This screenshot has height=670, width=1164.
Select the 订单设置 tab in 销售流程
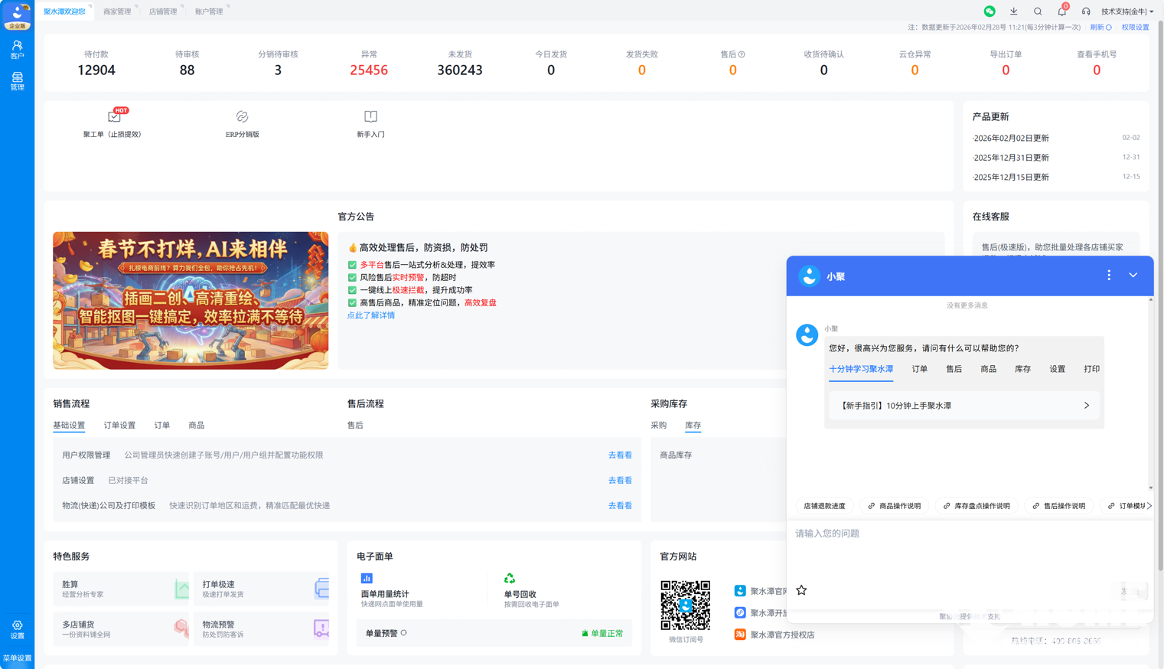pos(119,425)
